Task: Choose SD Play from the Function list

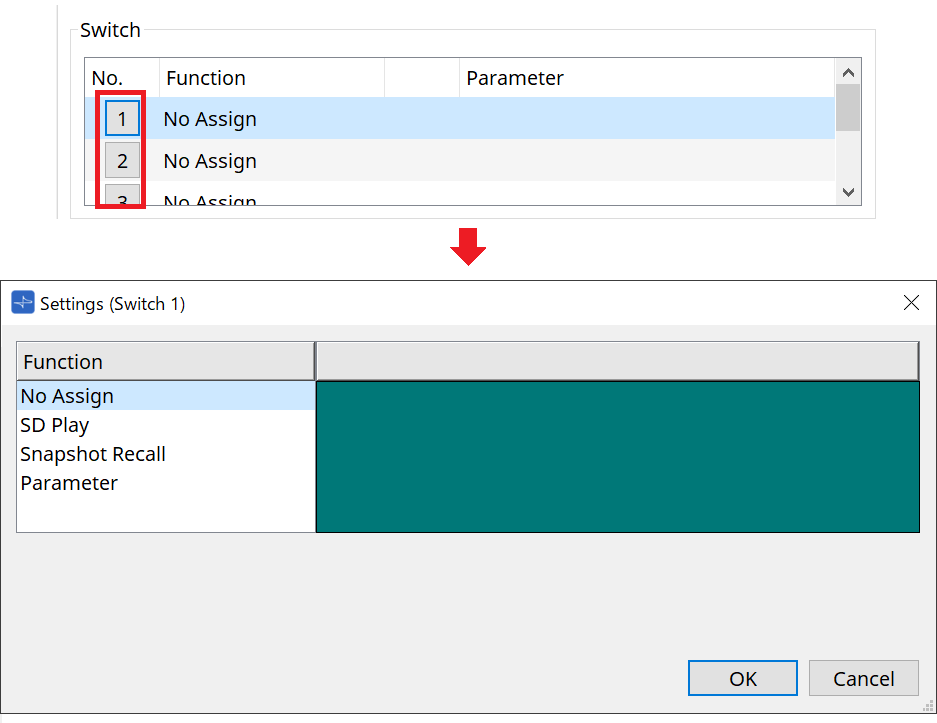Action: [x=55, y=425]
